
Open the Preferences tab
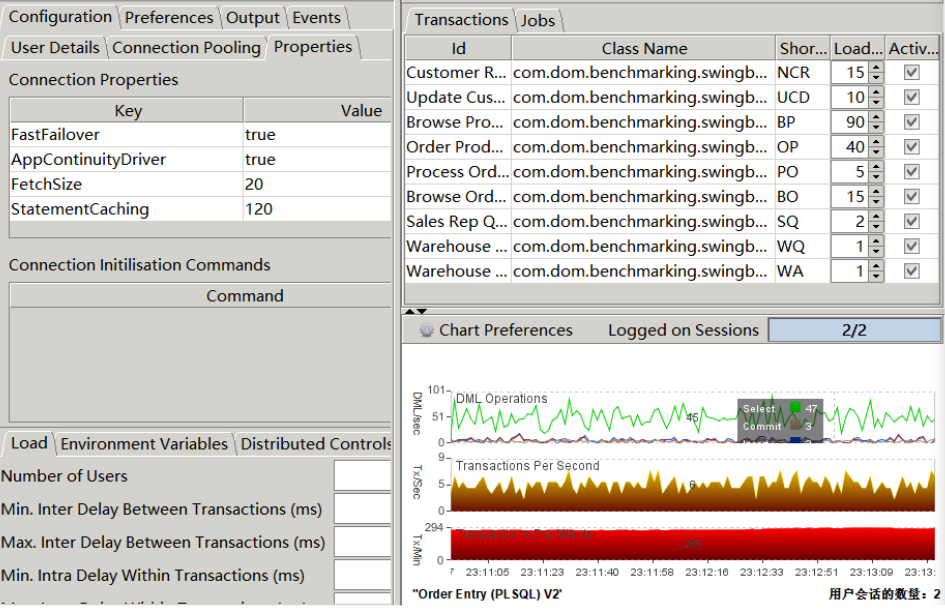pyautogui.click(x=169, y=18)
